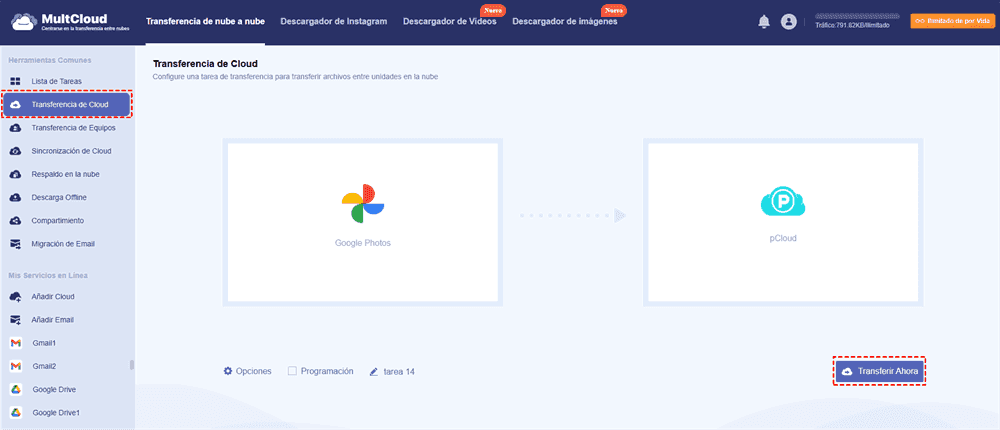
Task: Click the Añadir Cloud link
Action: click(x=53, y=297)
